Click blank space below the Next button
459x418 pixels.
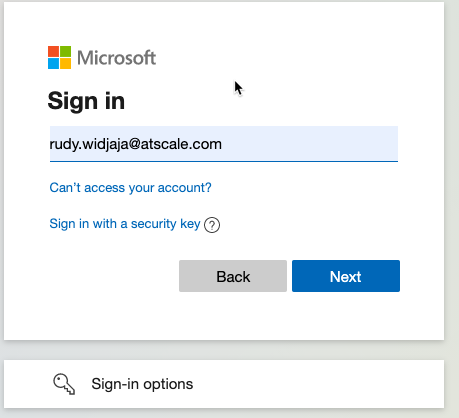coord(346,315)
